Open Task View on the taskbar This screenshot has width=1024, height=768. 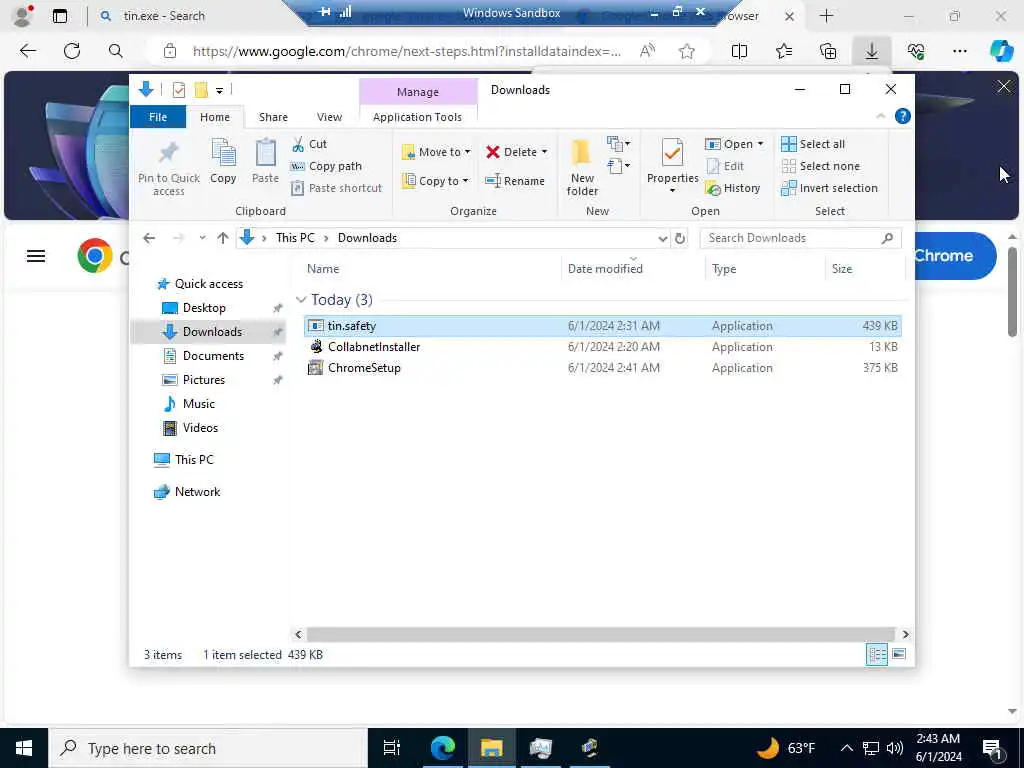(392, 748)
